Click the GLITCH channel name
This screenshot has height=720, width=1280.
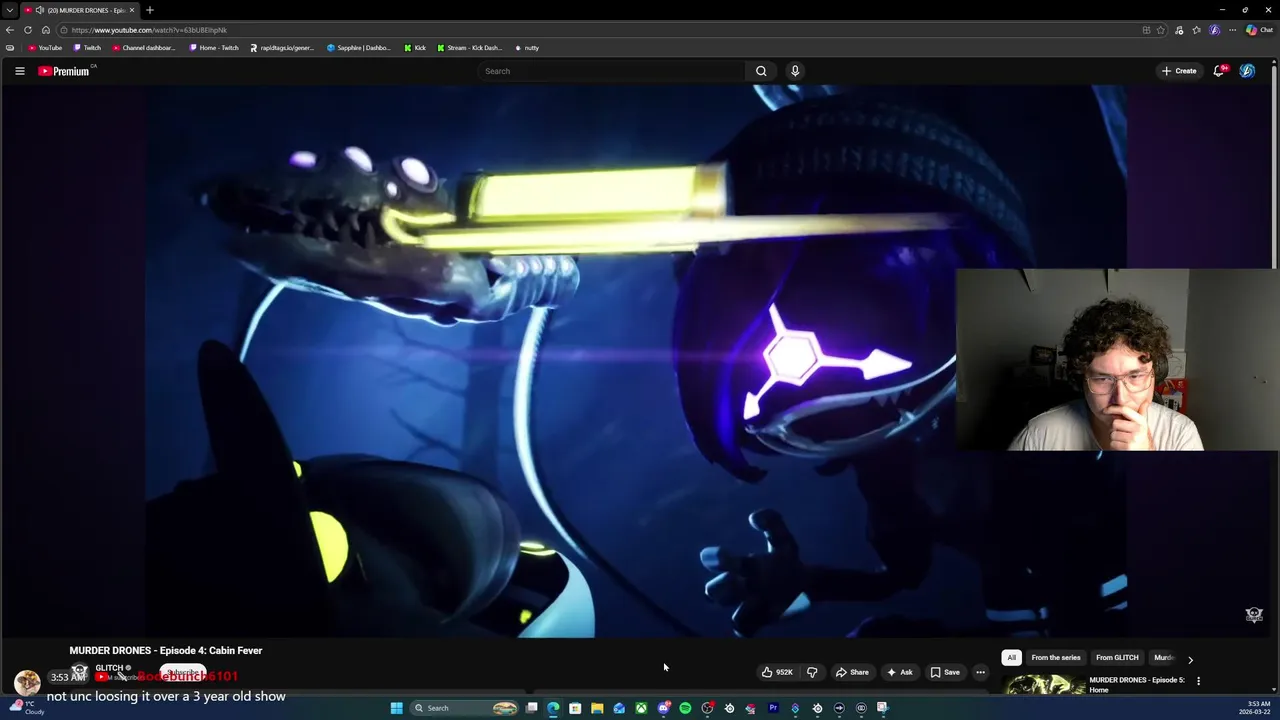pos(110,668)
